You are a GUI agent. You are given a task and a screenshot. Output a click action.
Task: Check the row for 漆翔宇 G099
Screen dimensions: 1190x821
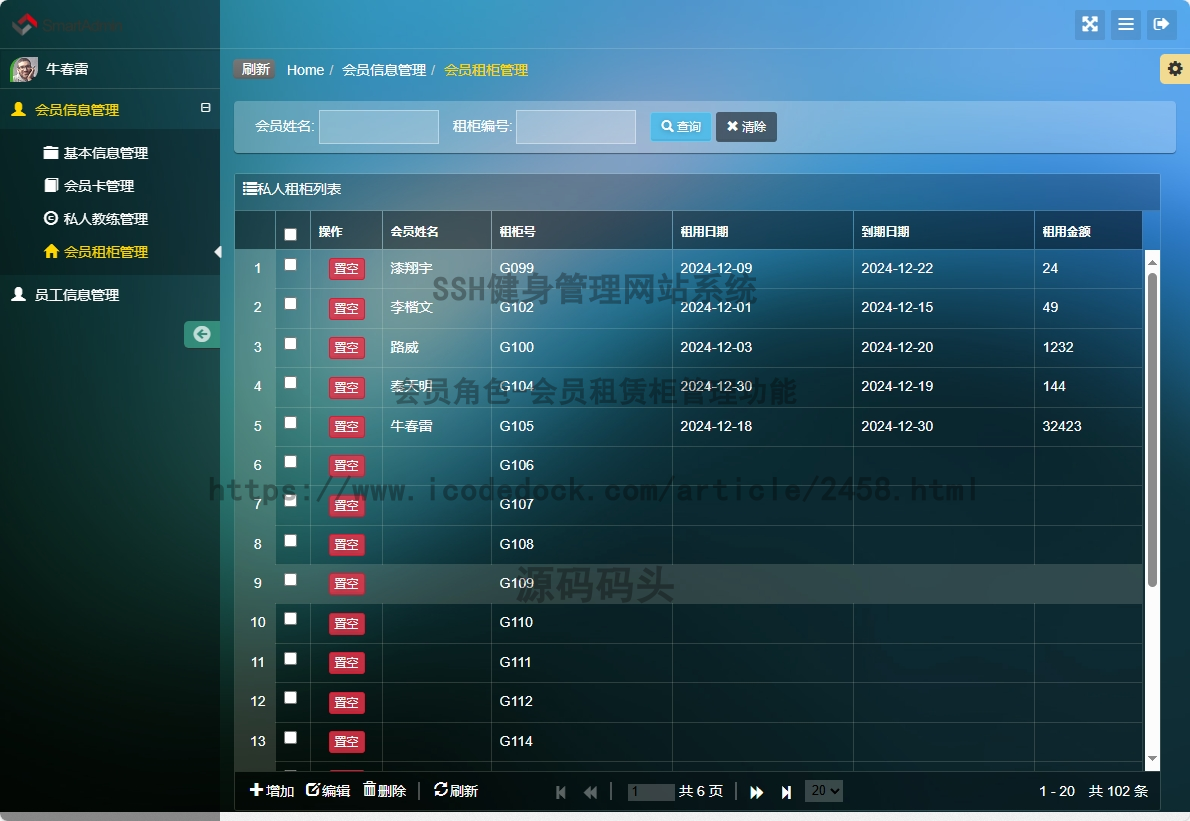290,265
